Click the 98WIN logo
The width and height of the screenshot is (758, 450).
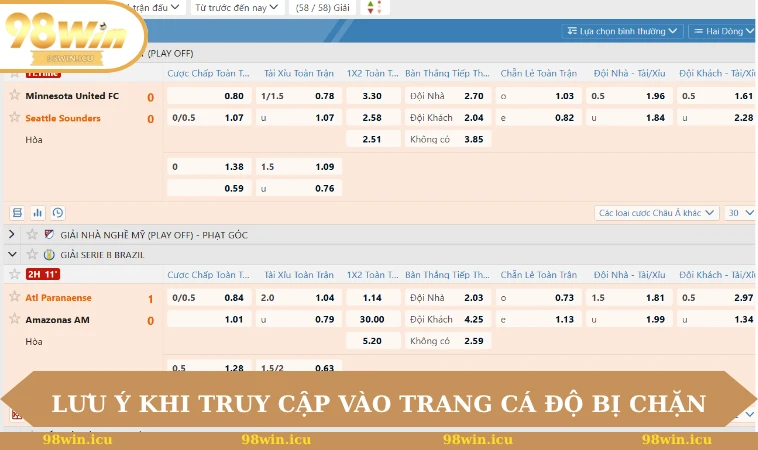coord(68,38)
